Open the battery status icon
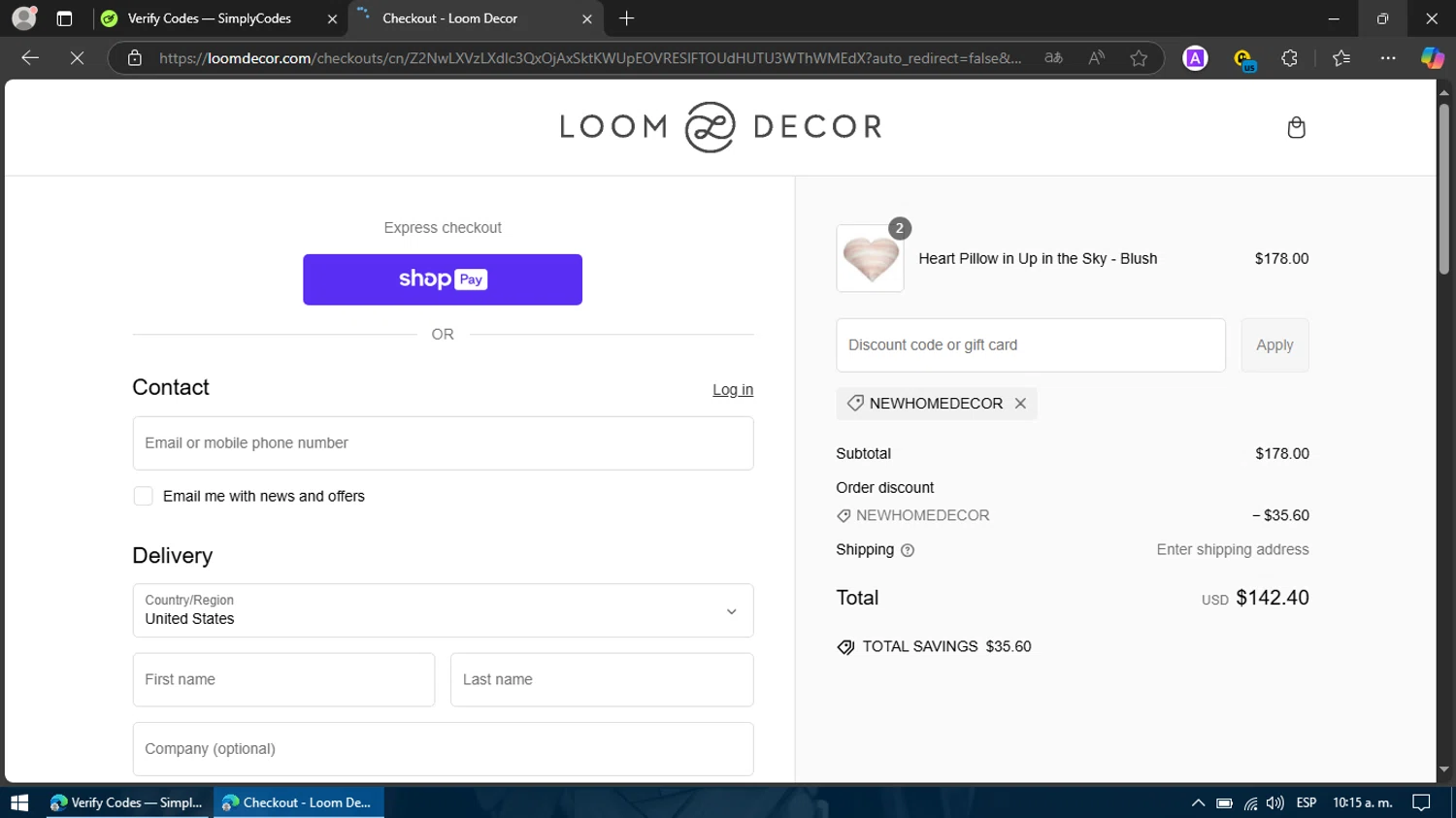Image resolution: width=1456 pixels, height=818 pixels. coord(1224,802)
